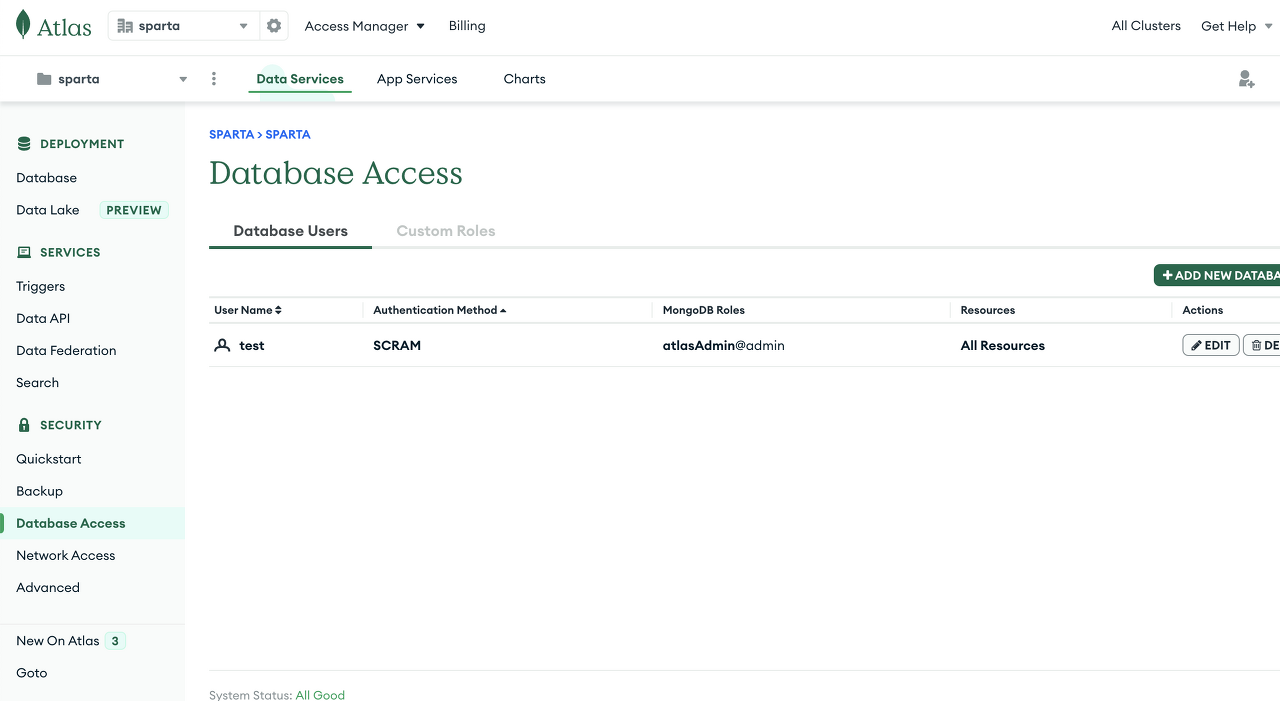Go to Database in sidebar
1280x701 pixels.
point(47,178)
